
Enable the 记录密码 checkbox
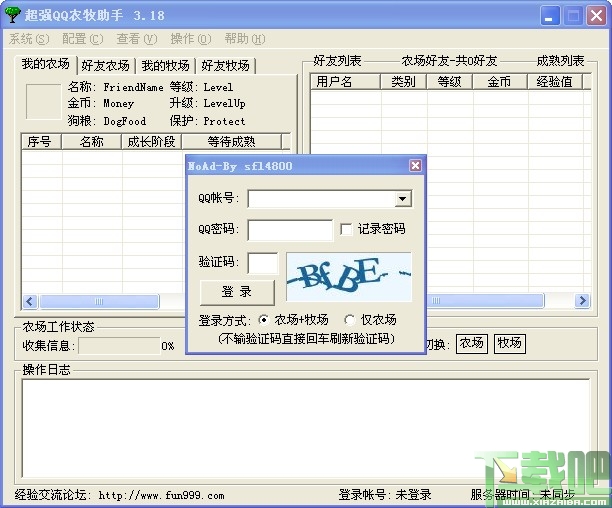[x=346, y=229]
